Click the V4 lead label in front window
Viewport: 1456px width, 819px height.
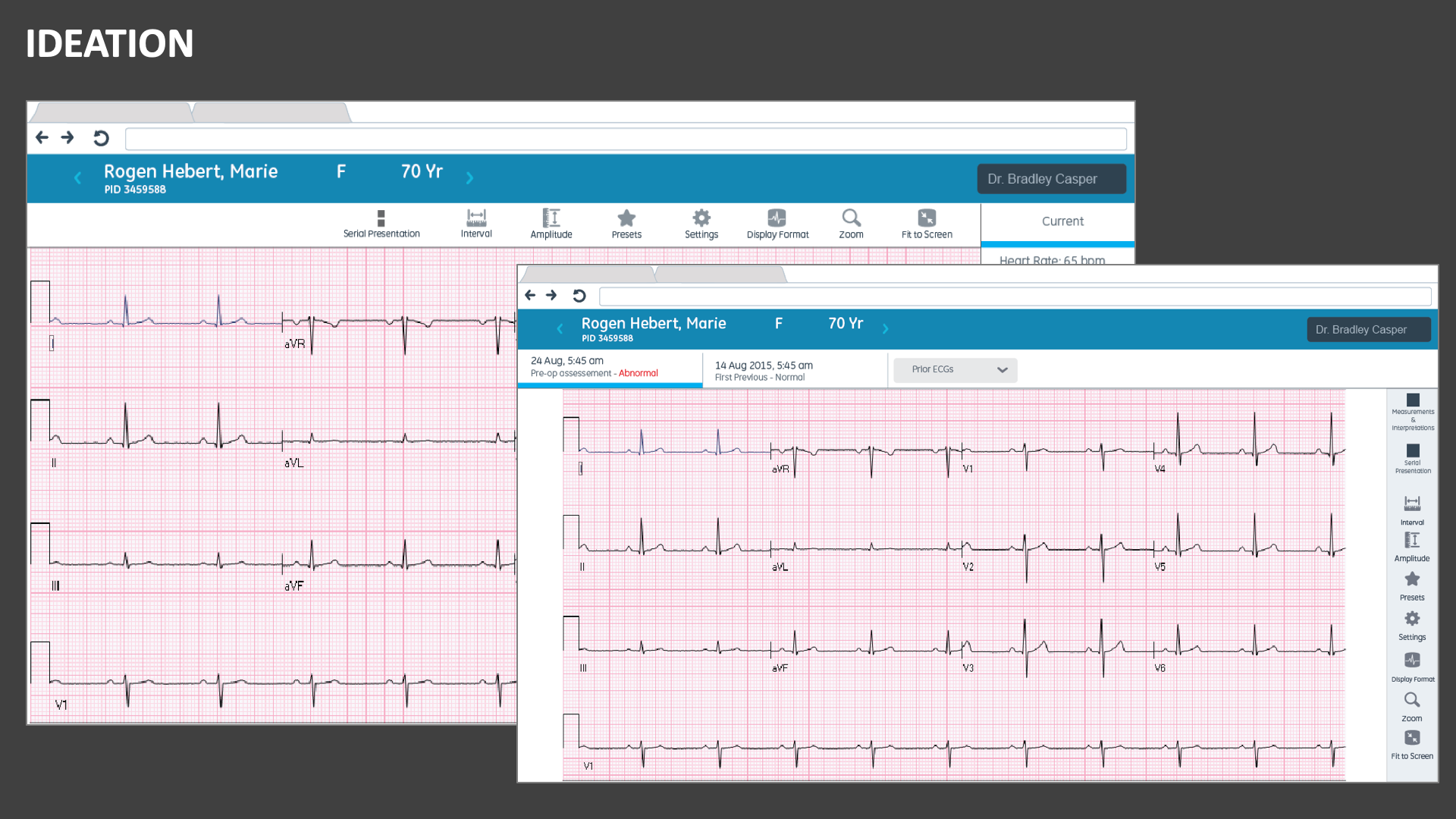(x=1159, y=469)
